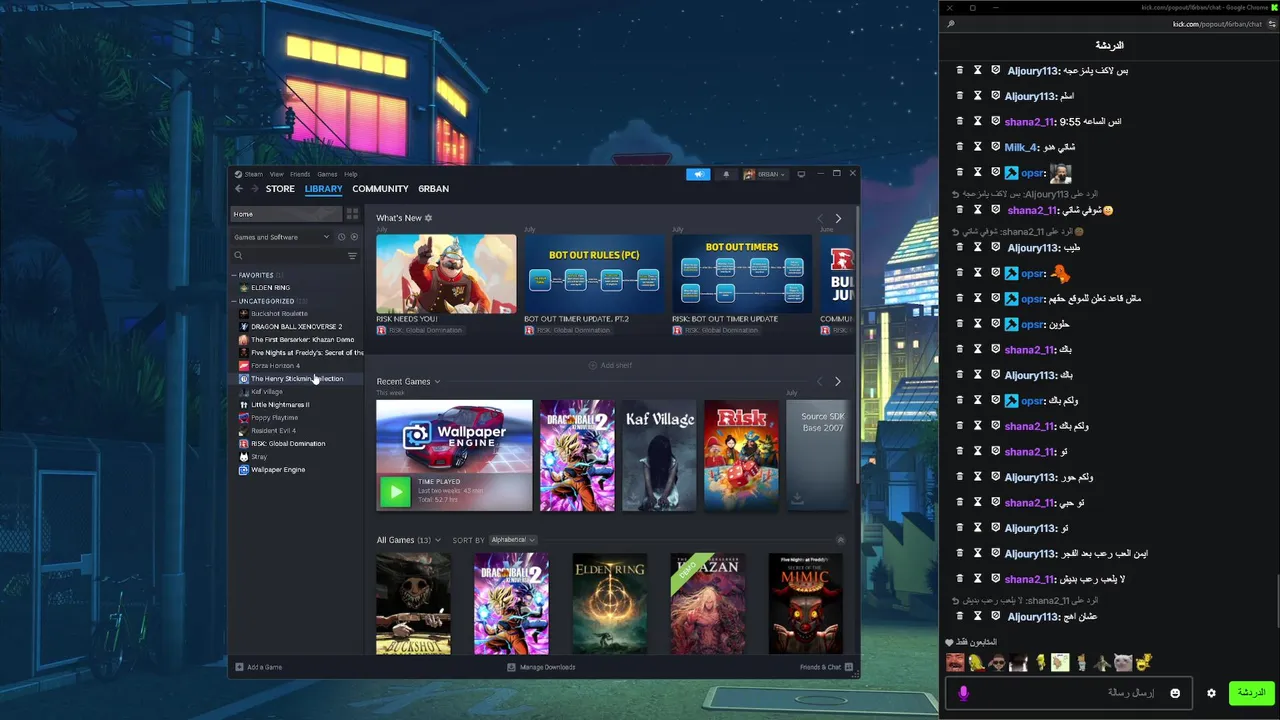The height and width of the screenshot is (720, 1280).
Task: Open the View menu
Action: [x=276, y=174]
